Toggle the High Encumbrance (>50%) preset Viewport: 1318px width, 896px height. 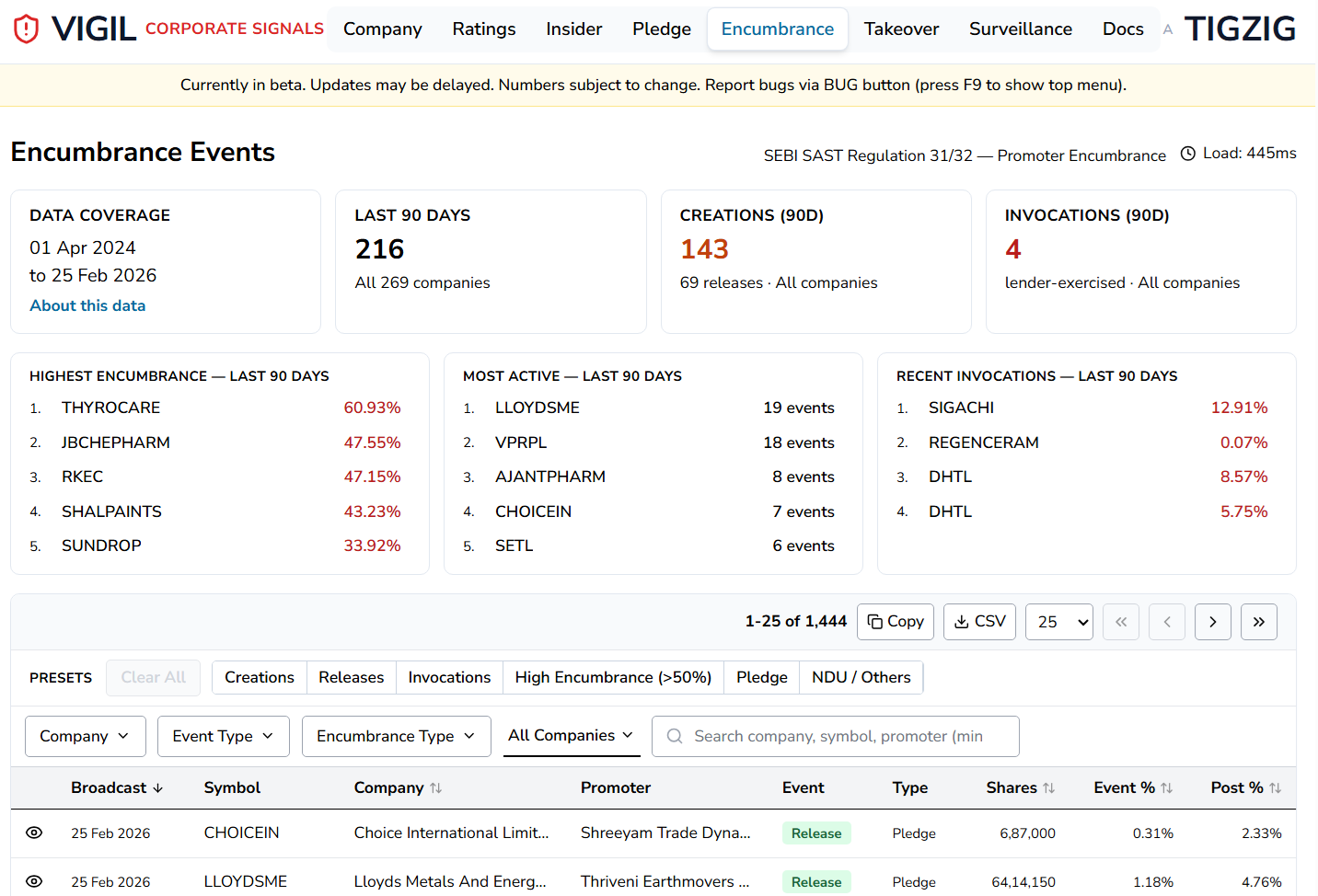coord(613,677)
